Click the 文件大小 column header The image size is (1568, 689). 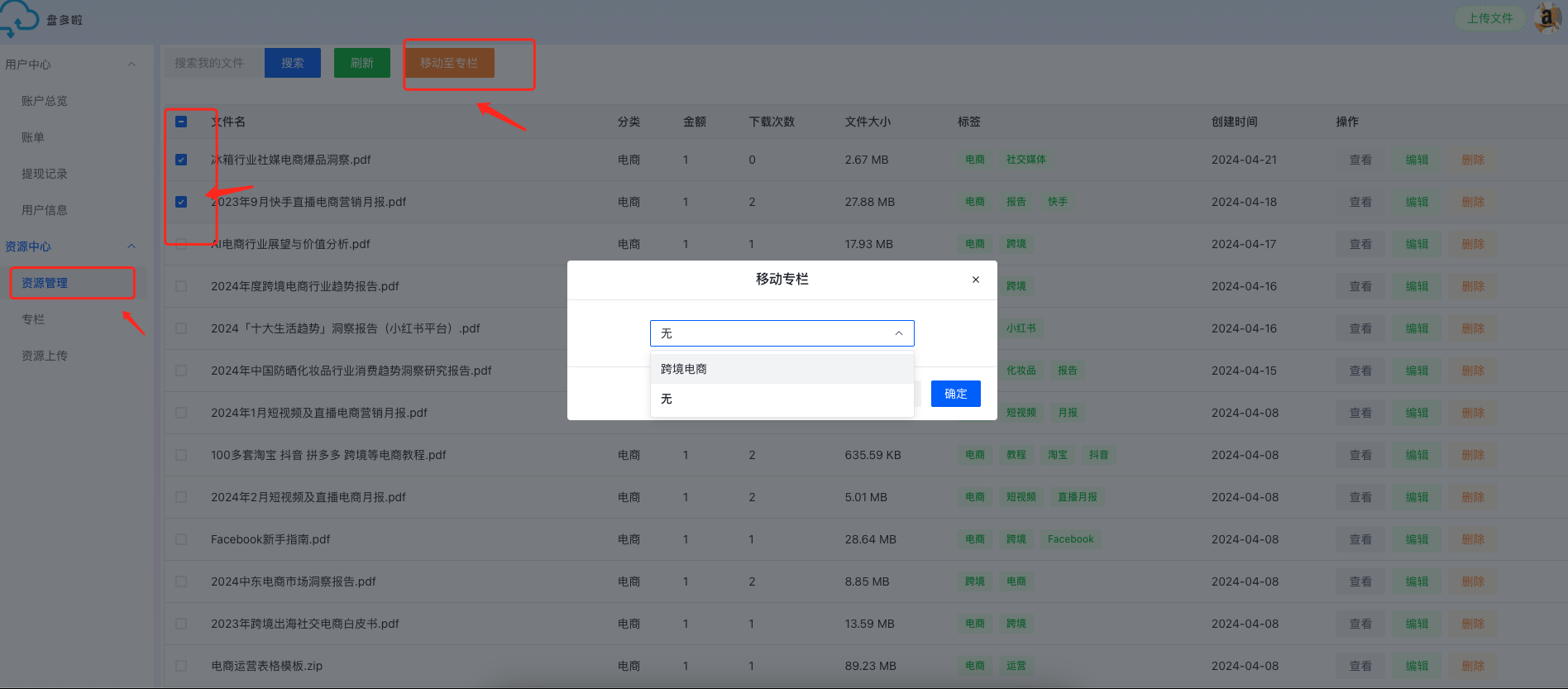868,122
